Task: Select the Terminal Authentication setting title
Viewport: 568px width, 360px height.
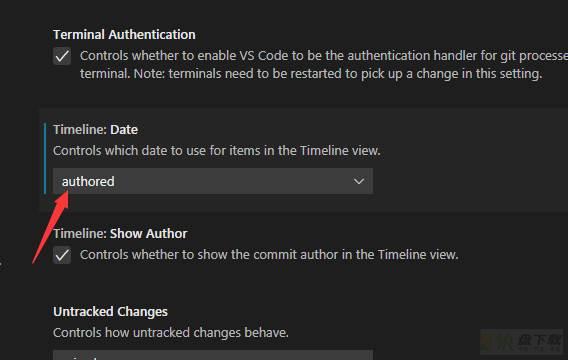Action: [124, 35]
